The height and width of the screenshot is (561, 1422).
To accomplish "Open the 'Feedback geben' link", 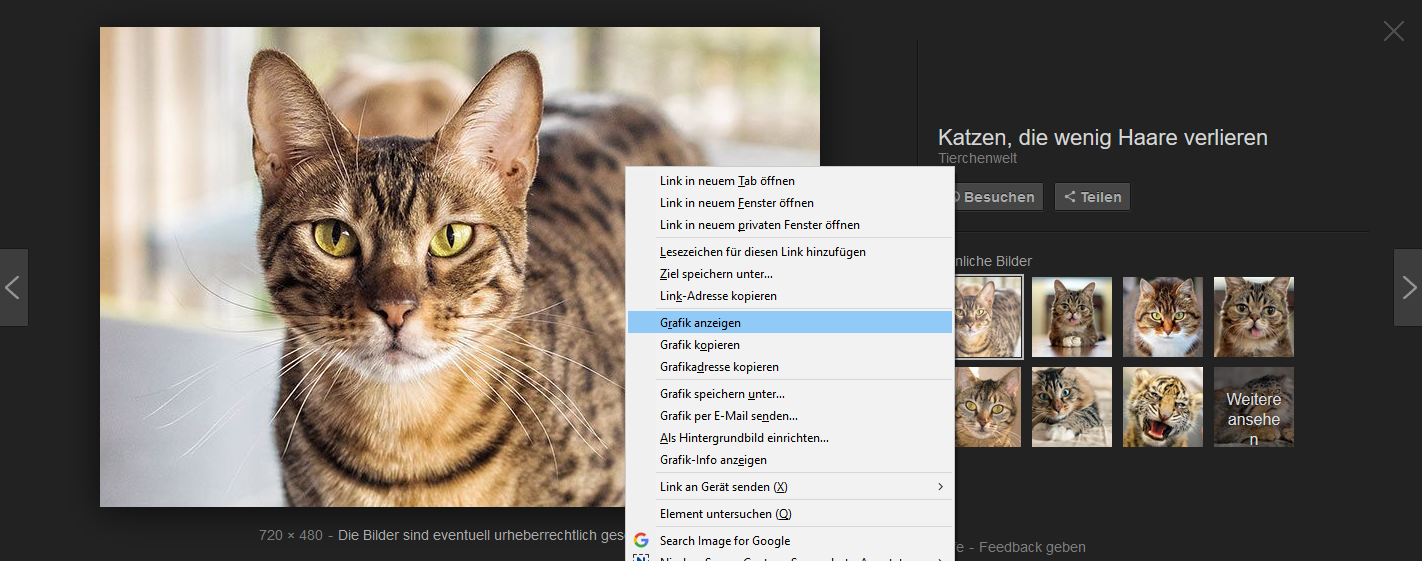I will click(x=1032, y=547).
